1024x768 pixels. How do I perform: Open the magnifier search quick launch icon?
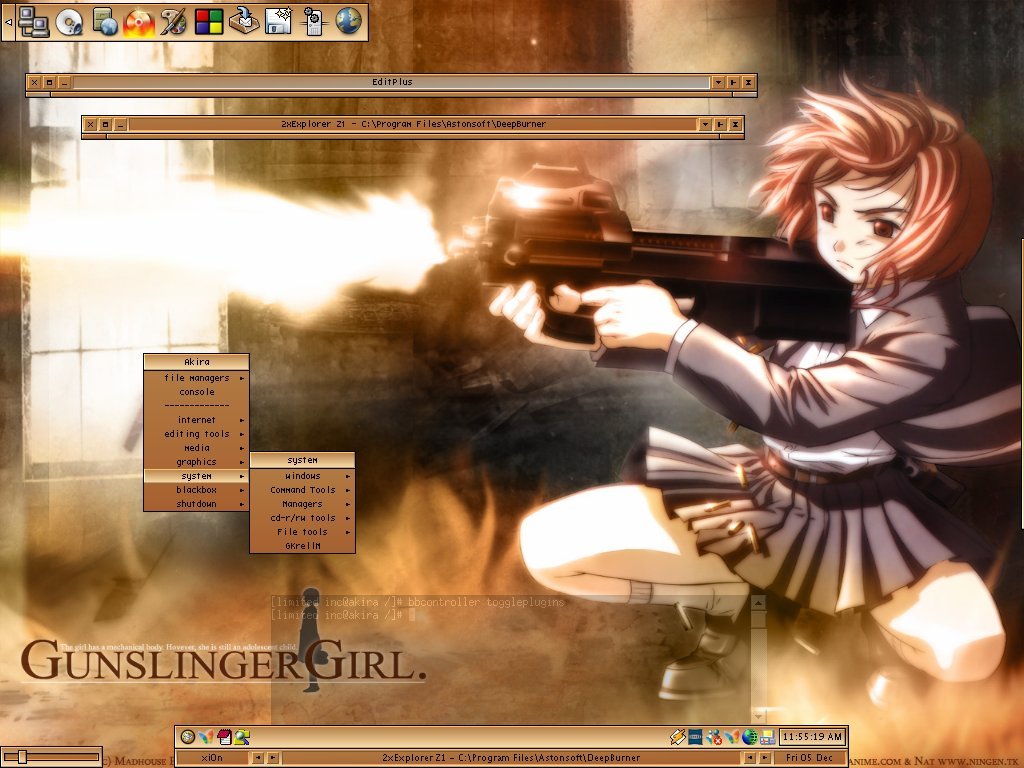[242, 737]
